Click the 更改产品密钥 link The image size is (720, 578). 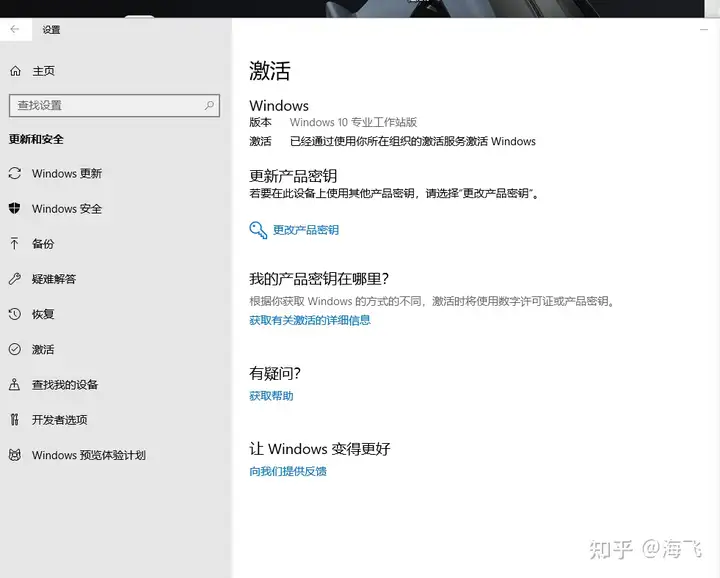(306, 230)
